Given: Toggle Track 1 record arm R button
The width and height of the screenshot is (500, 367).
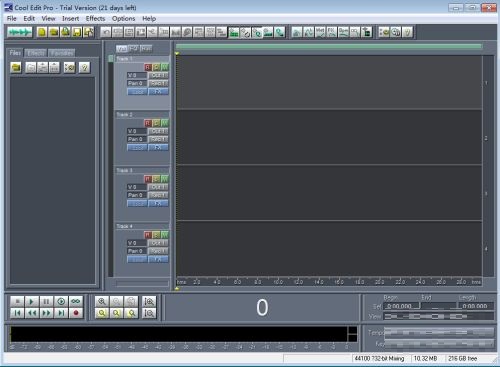Looking at the screenshot, I should pos(148,67).
